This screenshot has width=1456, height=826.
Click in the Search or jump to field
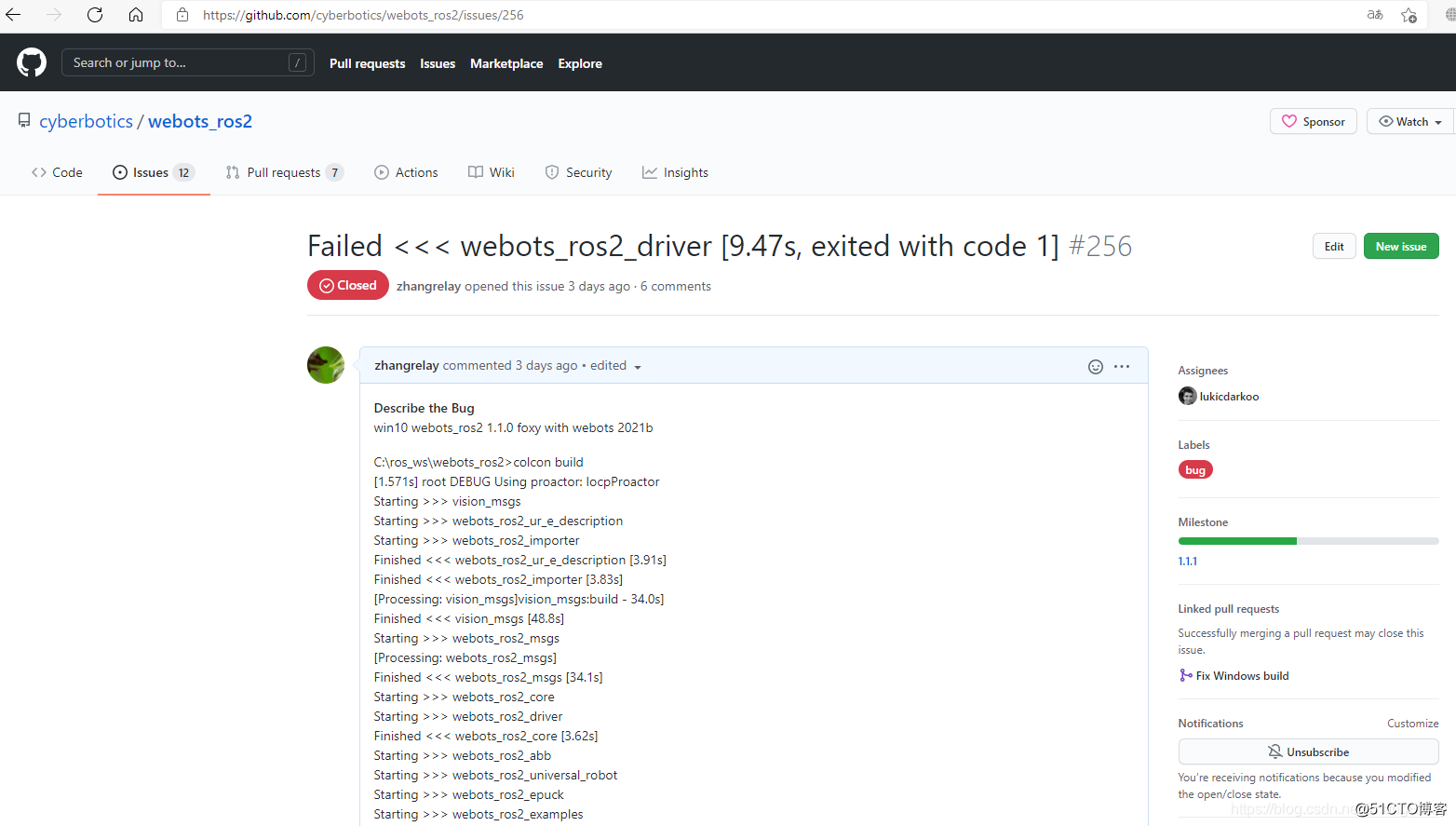188,62
